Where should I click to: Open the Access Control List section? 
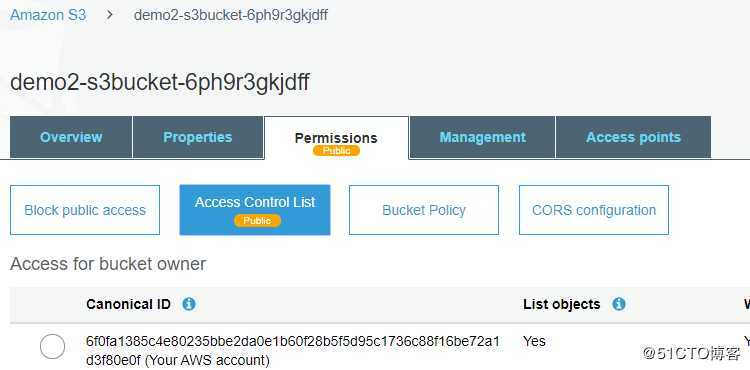[255, 210]
